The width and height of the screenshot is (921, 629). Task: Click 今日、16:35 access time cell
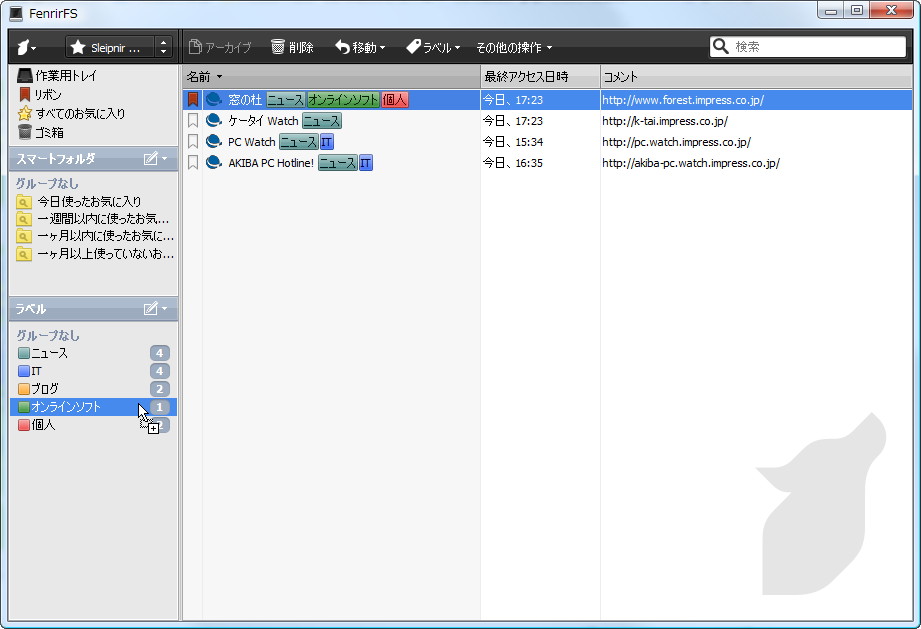(x=513, y=163)
